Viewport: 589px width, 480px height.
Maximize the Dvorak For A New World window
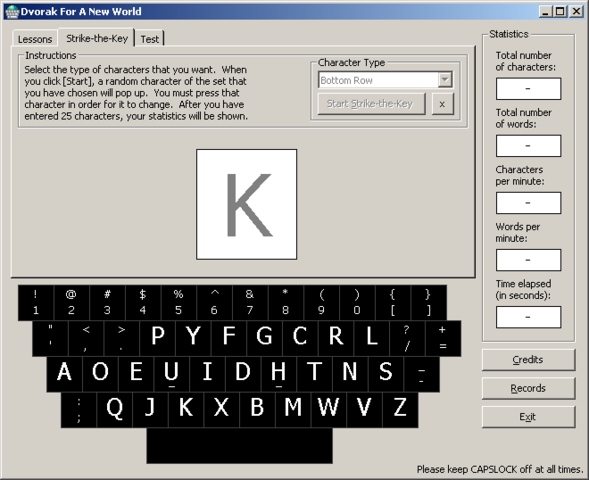(x=560, y=12)
